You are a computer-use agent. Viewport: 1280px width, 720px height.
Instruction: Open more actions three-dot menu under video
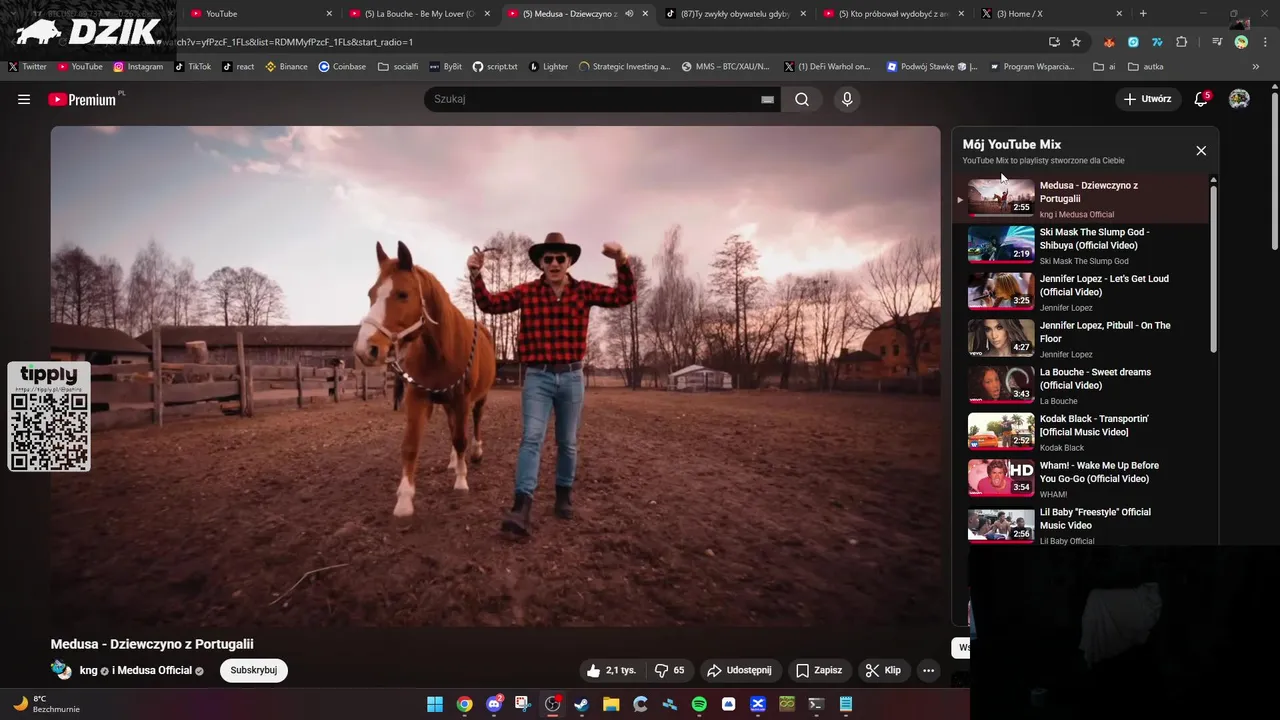click(x=929, y=670)
